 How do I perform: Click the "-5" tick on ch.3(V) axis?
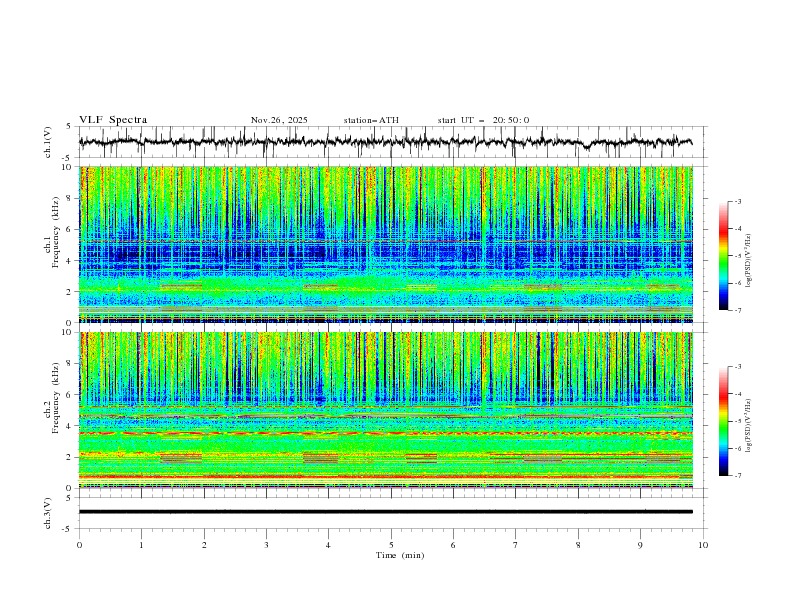point(68,529)
